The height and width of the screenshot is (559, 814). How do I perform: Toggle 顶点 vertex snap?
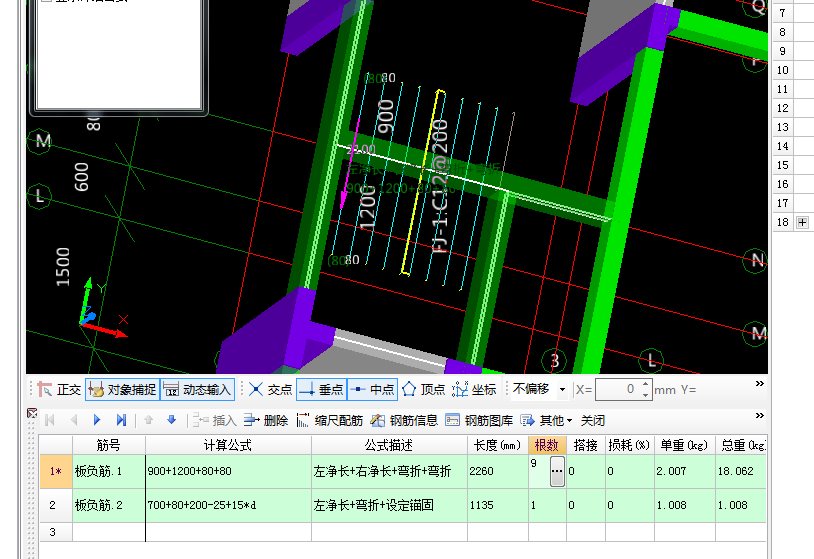[x=423, y=389]
